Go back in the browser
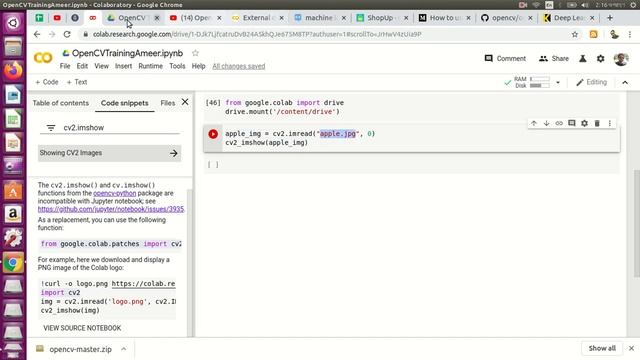The image size is (640, 360). point(37,34)
